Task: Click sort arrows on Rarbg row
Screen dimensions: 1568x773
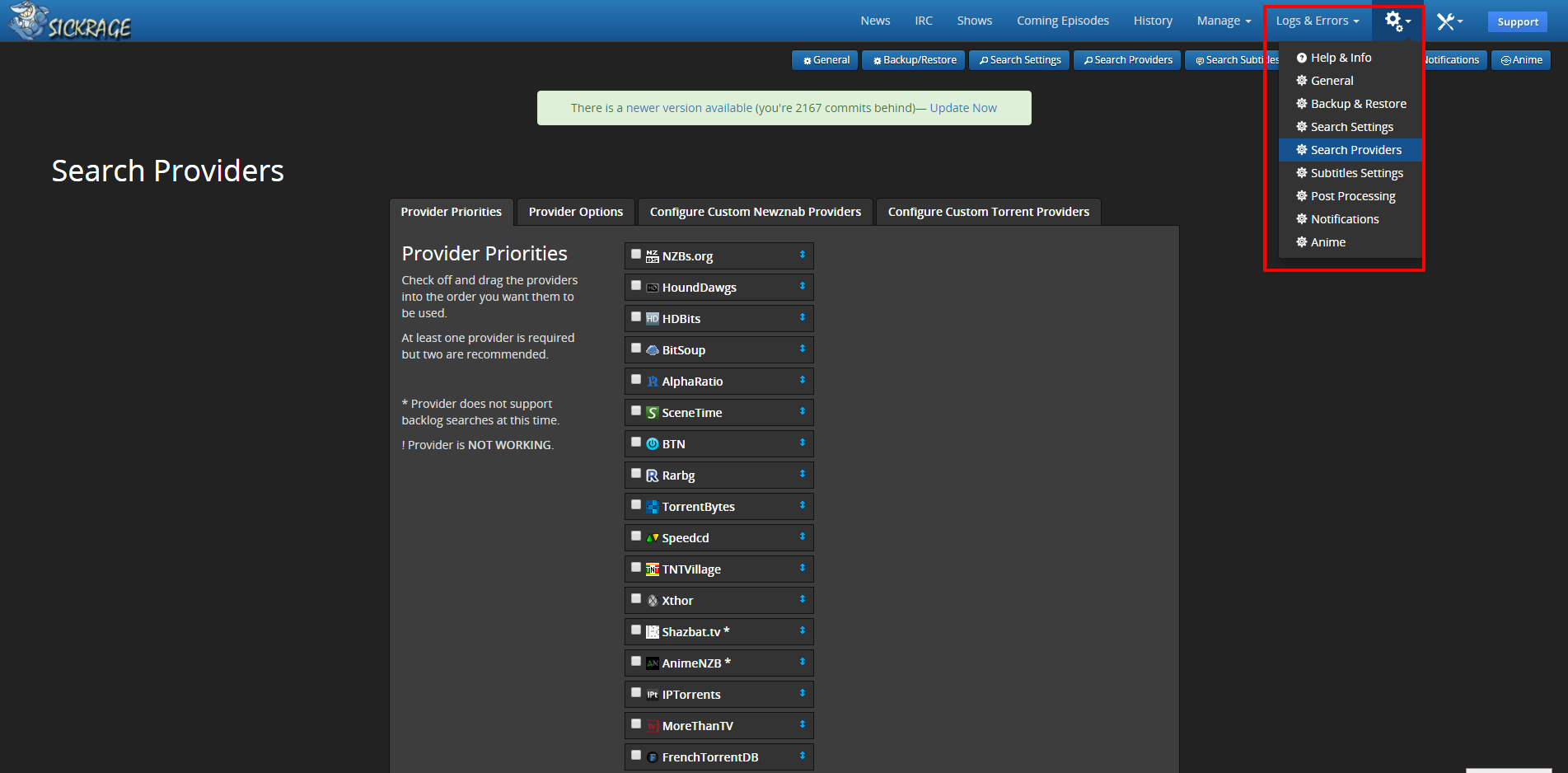Action: pos(803,475)
